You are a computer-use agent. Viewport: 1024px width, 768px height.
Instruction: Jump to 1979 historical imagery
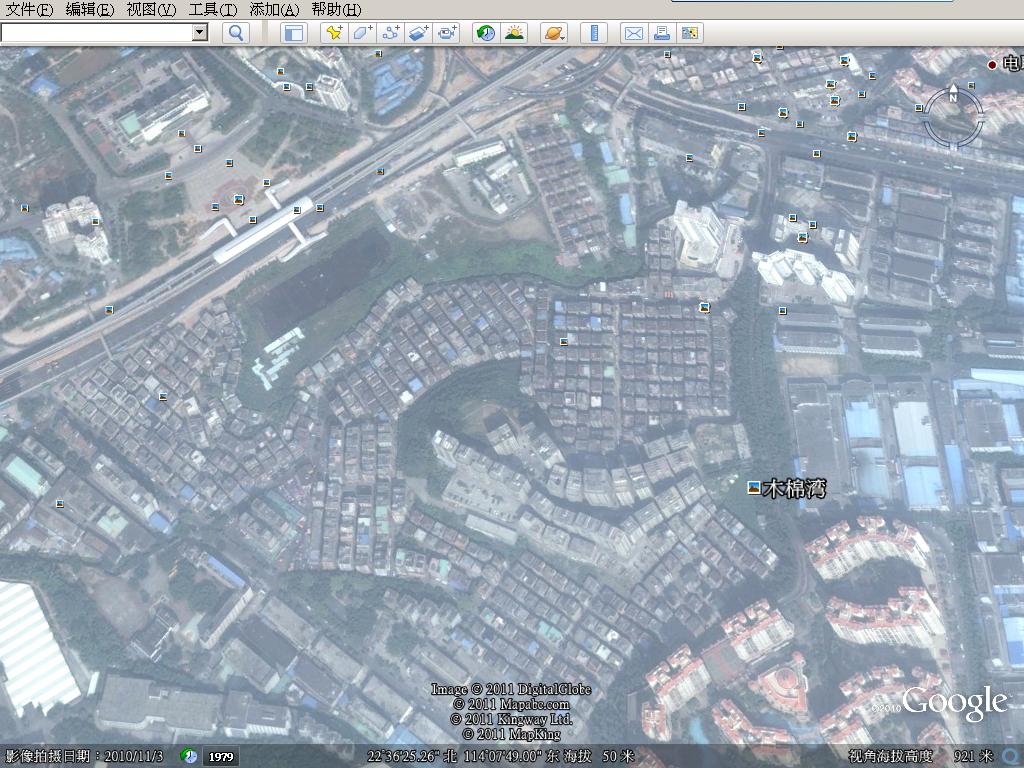point(221,756)
